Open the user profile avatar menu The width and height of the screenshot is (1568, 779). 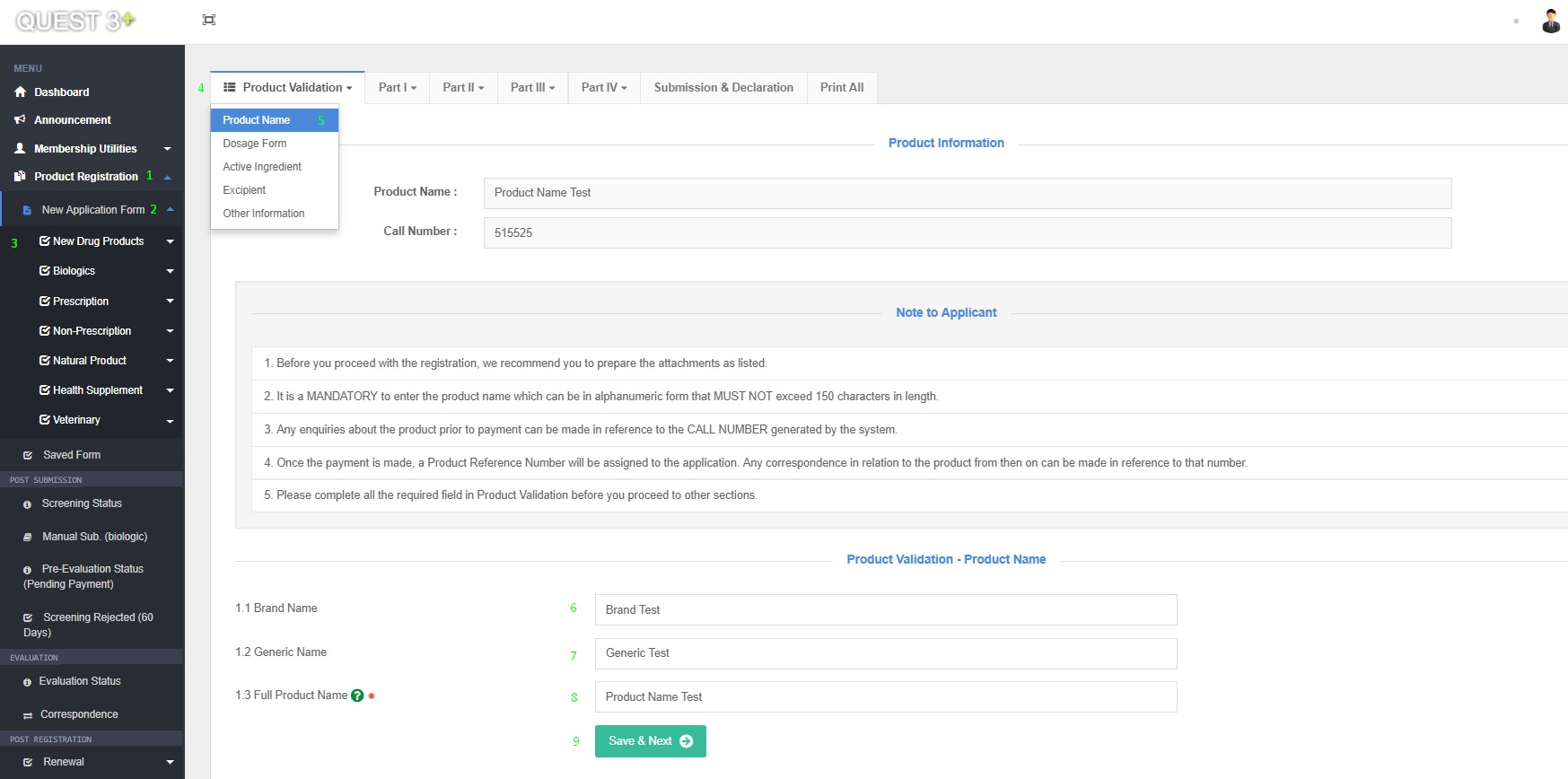pyautogui.click(x=1550, y=21)
